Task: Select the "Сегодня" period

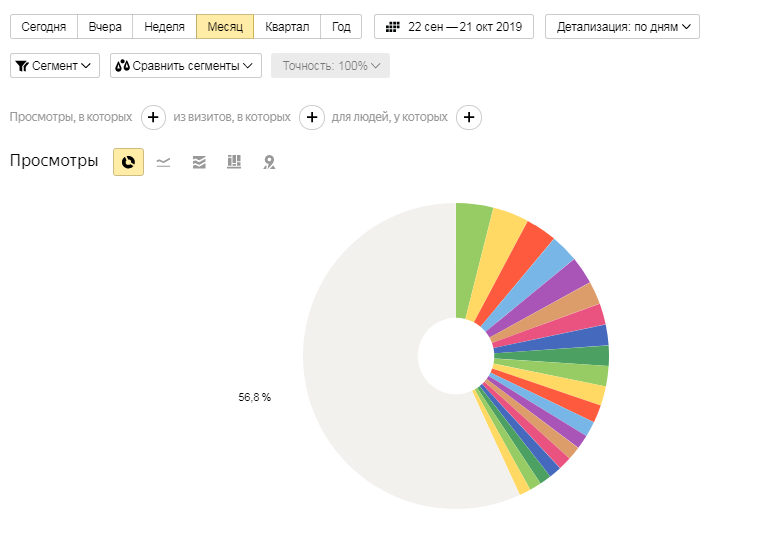Action: tap(44, 27)
